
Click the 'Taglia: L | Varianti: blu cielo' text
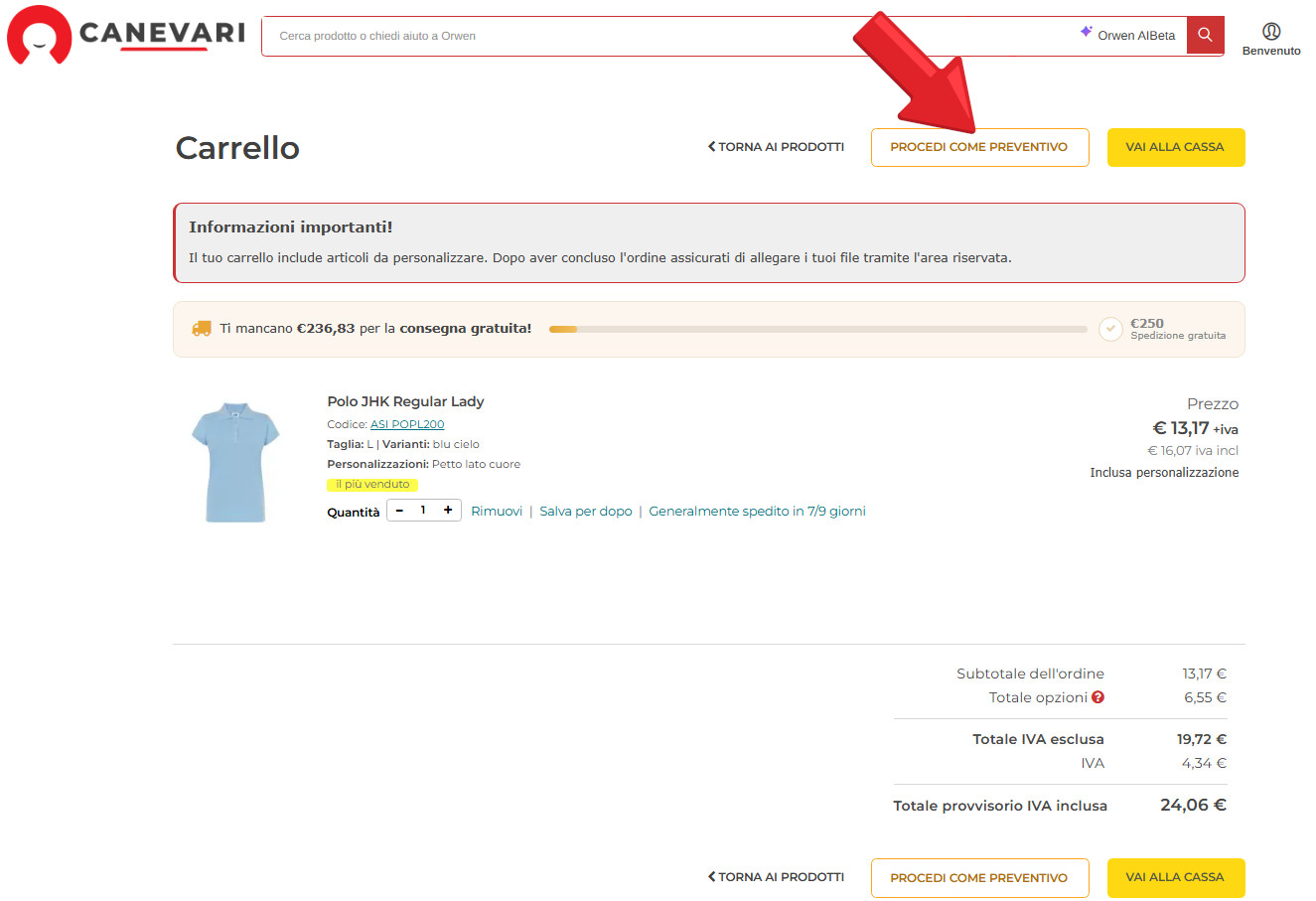(403, 444)
